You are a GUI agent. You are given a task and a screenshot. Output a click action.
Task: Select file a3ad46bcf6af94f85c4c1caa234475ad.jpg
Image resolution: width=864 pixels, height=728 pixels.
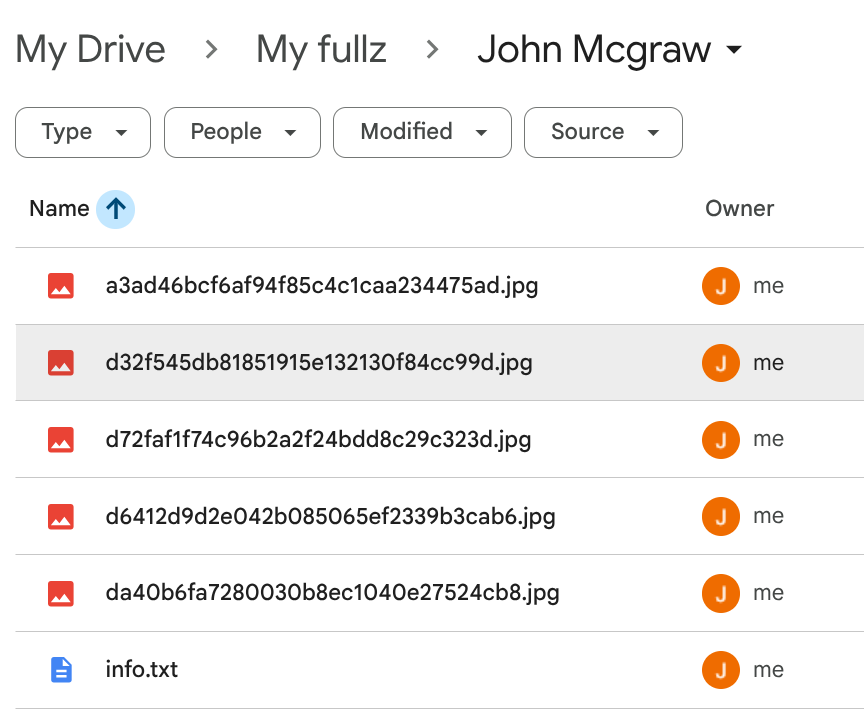pyautogui.click(x=322, y=286)
